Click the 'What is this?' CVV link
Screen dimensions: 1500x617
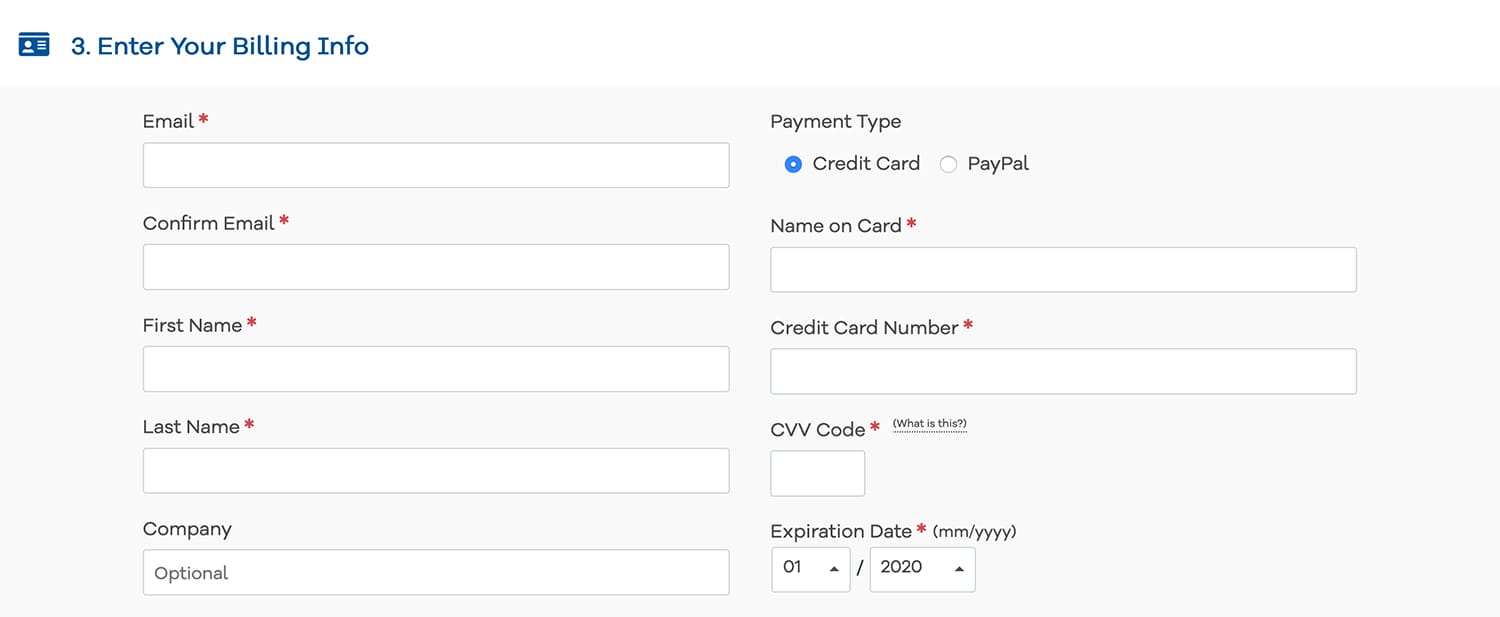929,424
